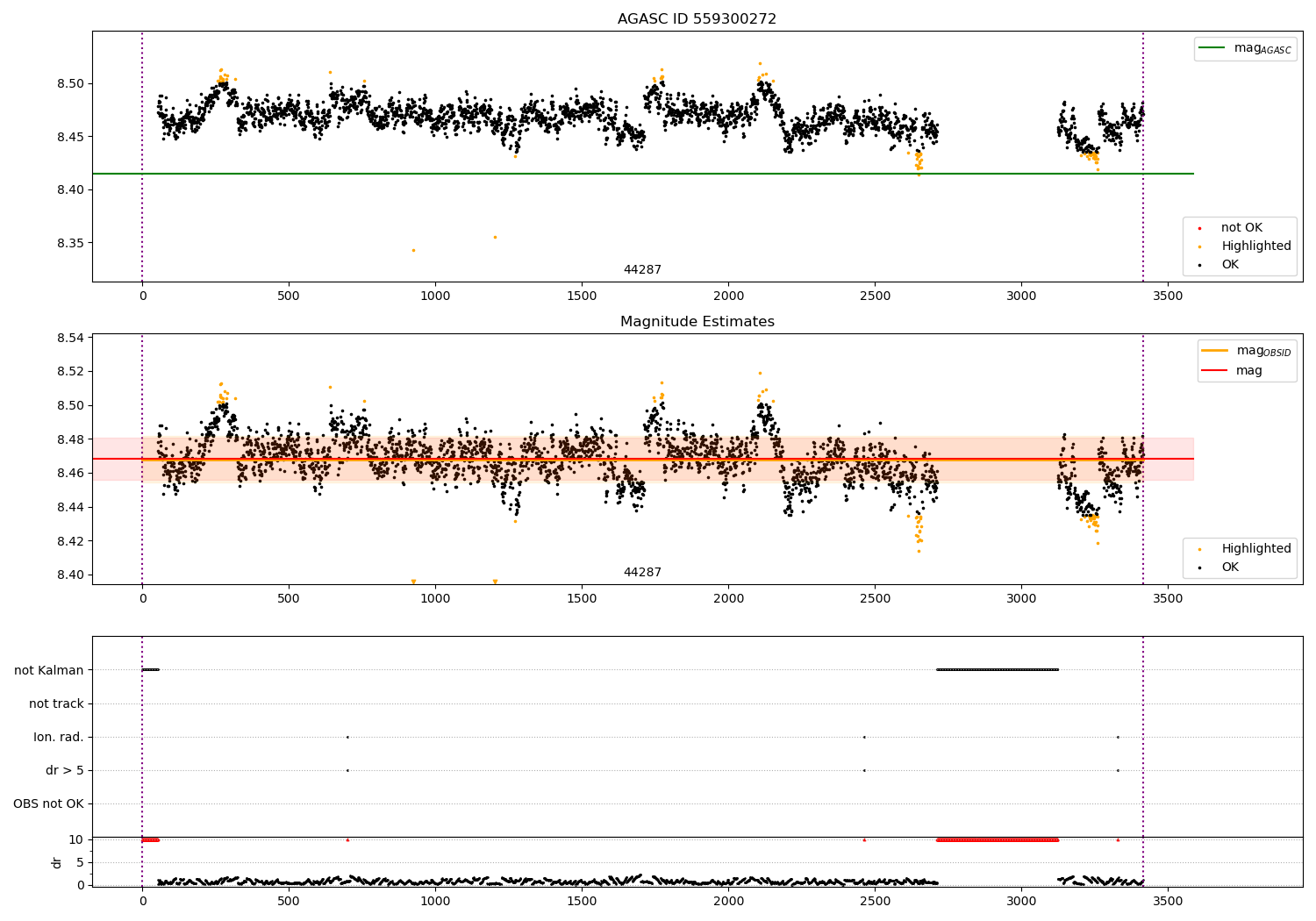Image resolution: width=1316 pixels, height=921 pixels.
Task: Select 'OK' legend entry in middle plot
Action: 1230,568
